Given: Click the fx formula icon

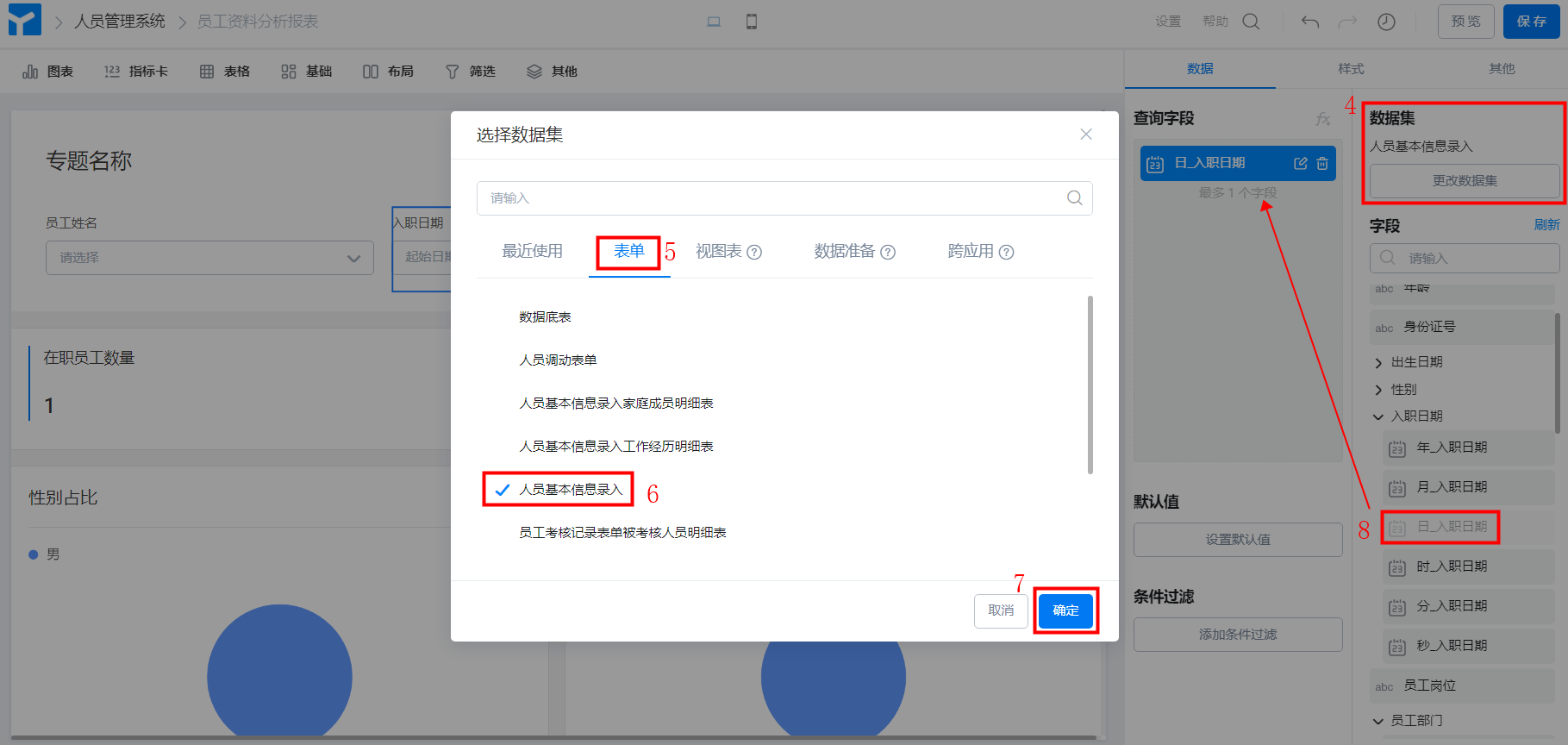Looking at the screenshot, I should pos(1323,119).
